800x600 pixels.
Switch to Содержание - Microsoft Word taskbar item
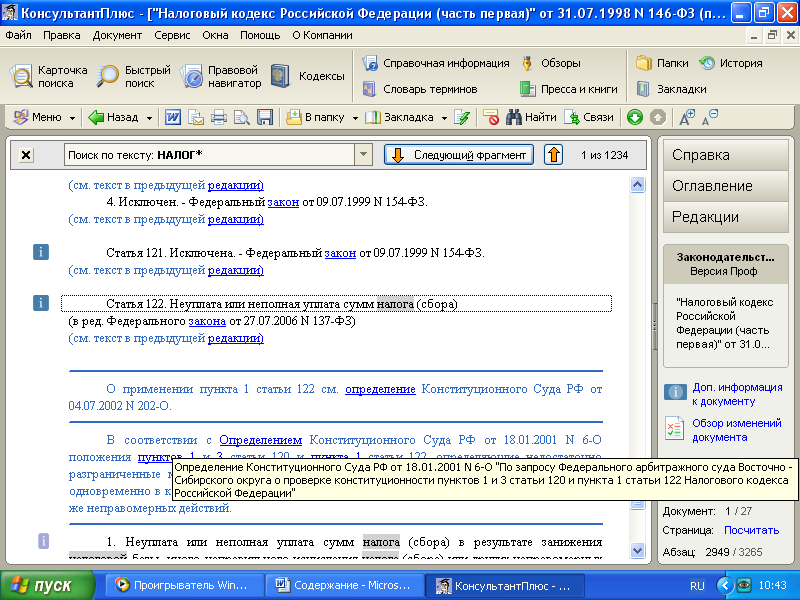(x=343, y=585)
